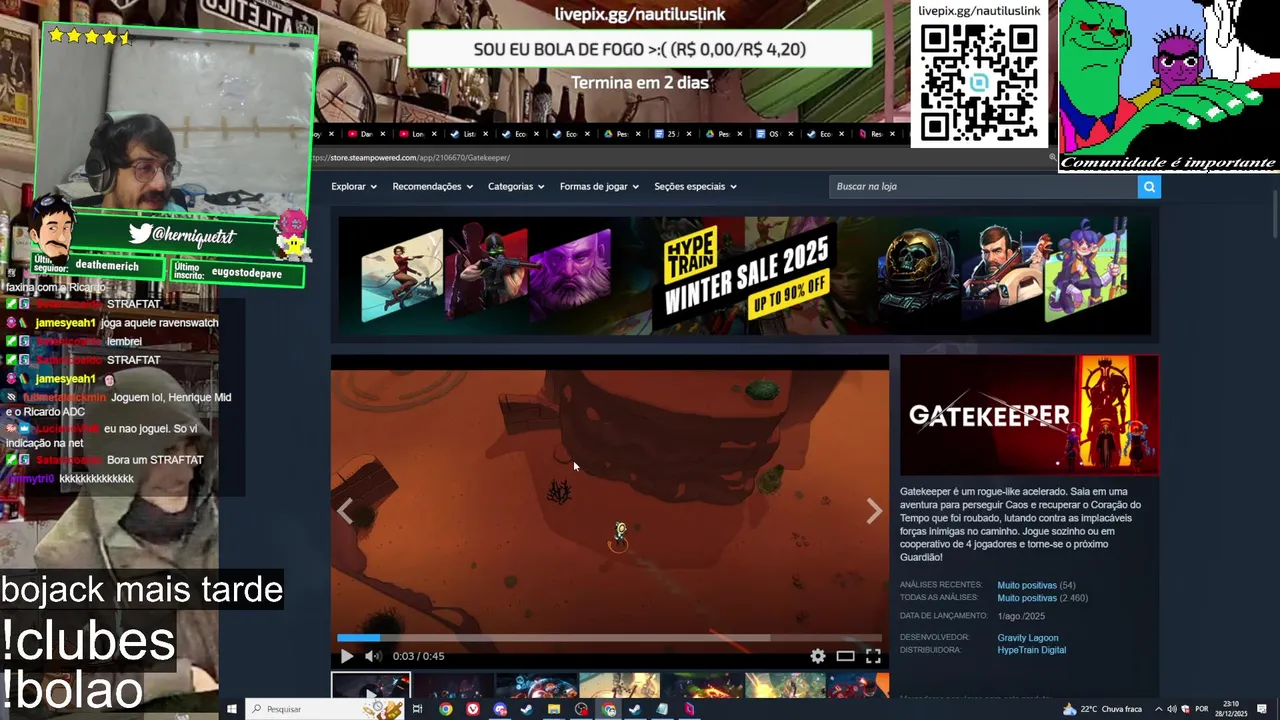Select the third media thumbnail
The image size is (1280, 720).
coord(535,685)
